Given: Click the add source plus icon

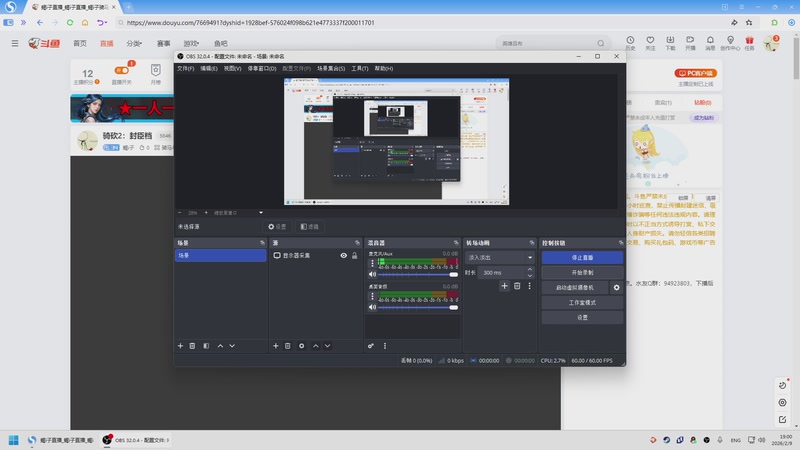Looking at the screenshot, I should tap(276, 346).
